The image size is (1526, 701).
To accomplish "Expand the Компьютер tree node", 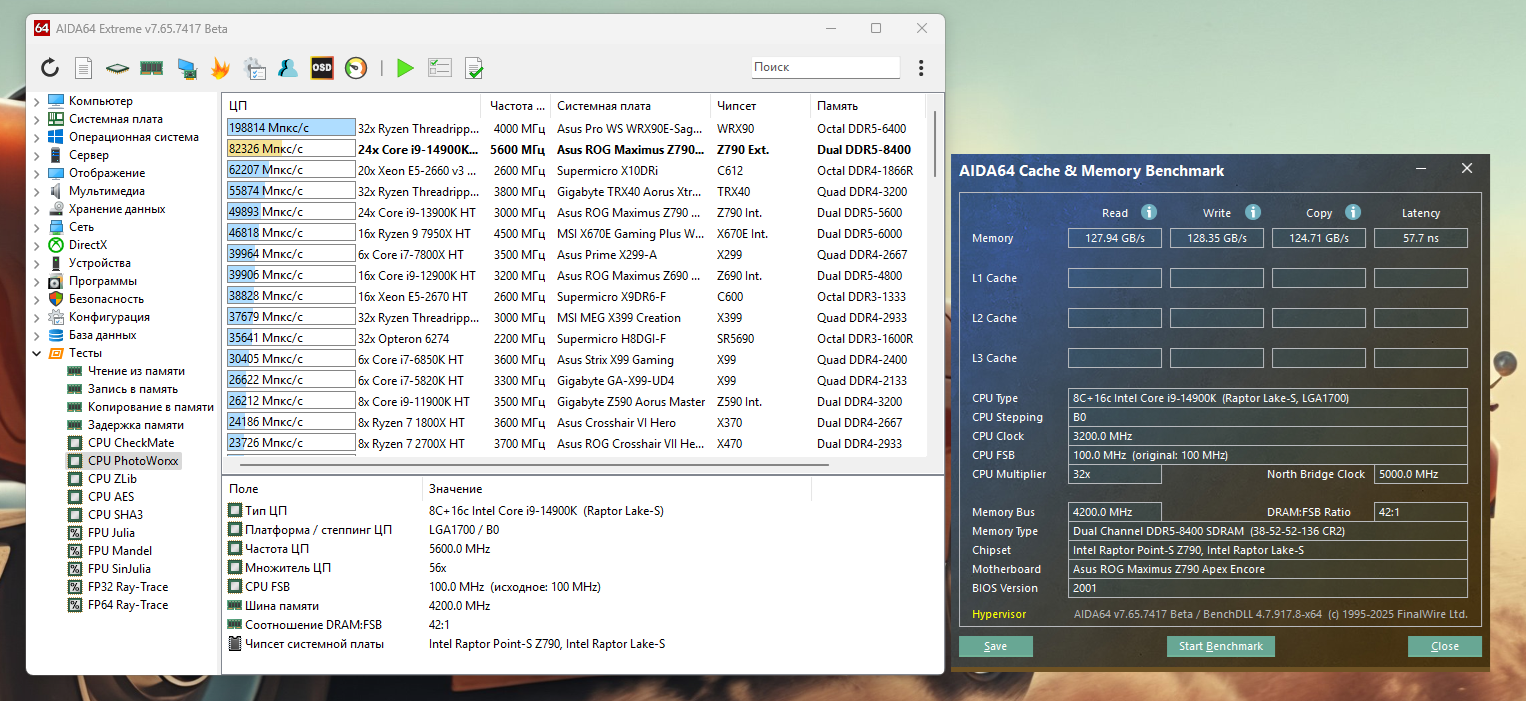I will click(x=37, y=101).
